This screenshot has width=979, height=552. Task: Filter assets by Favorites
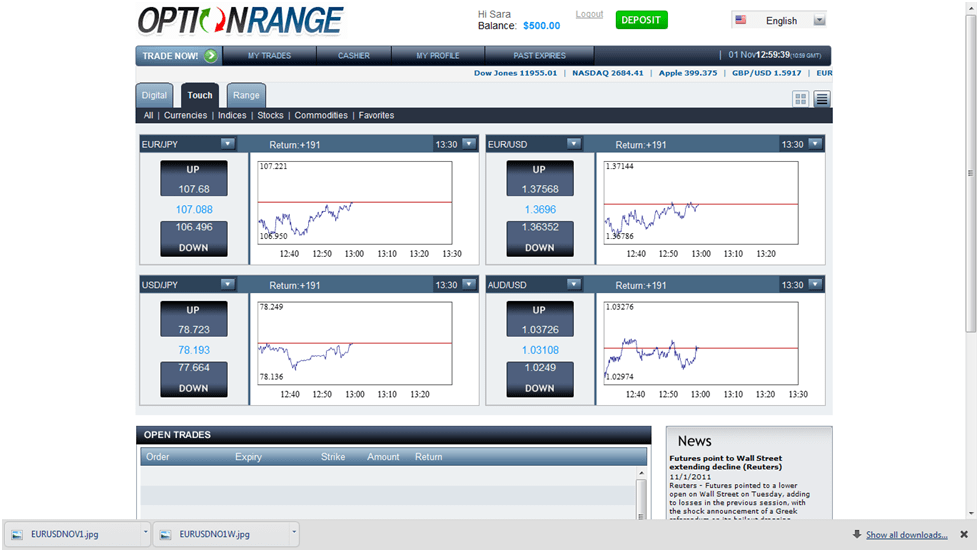[376, 116]
